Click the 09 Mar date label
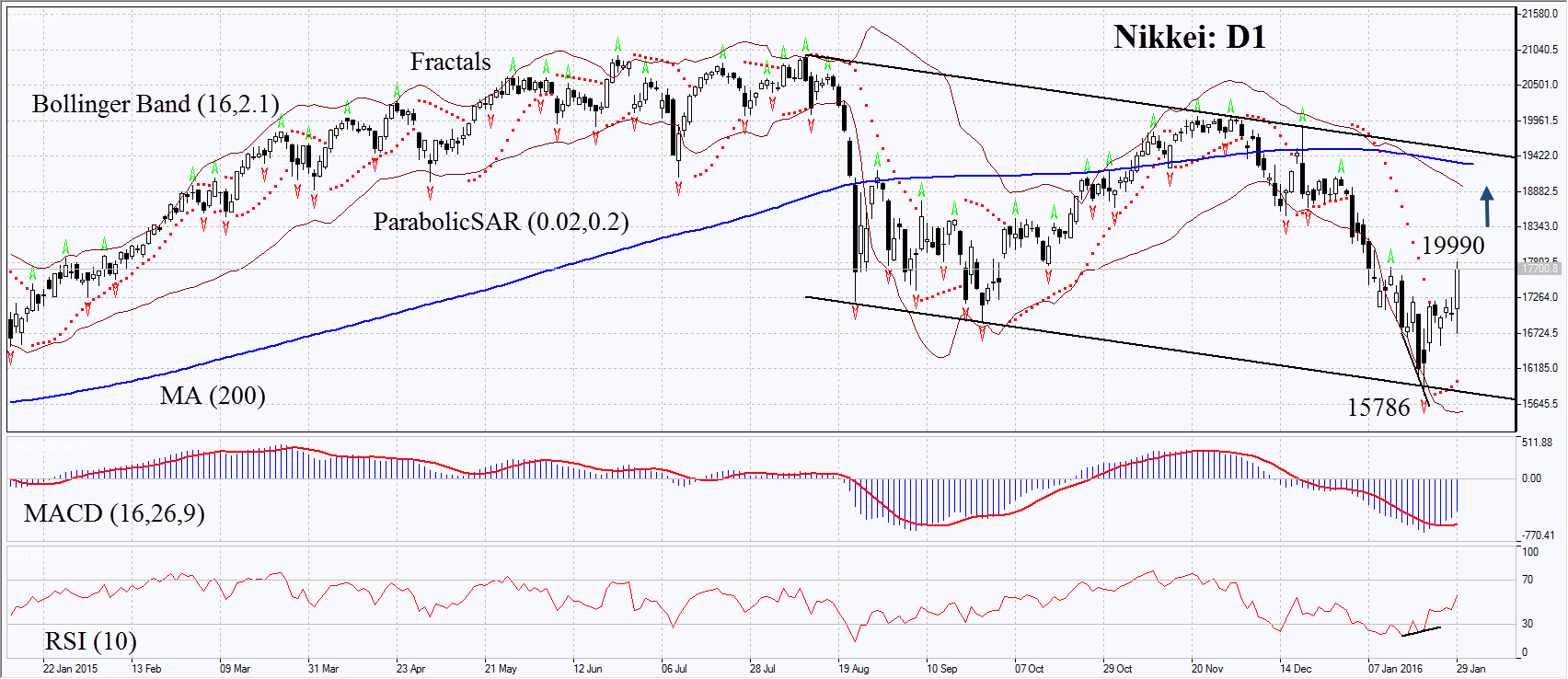The width and height of the screenshot is (1568, 679). [x=235, y=669]
